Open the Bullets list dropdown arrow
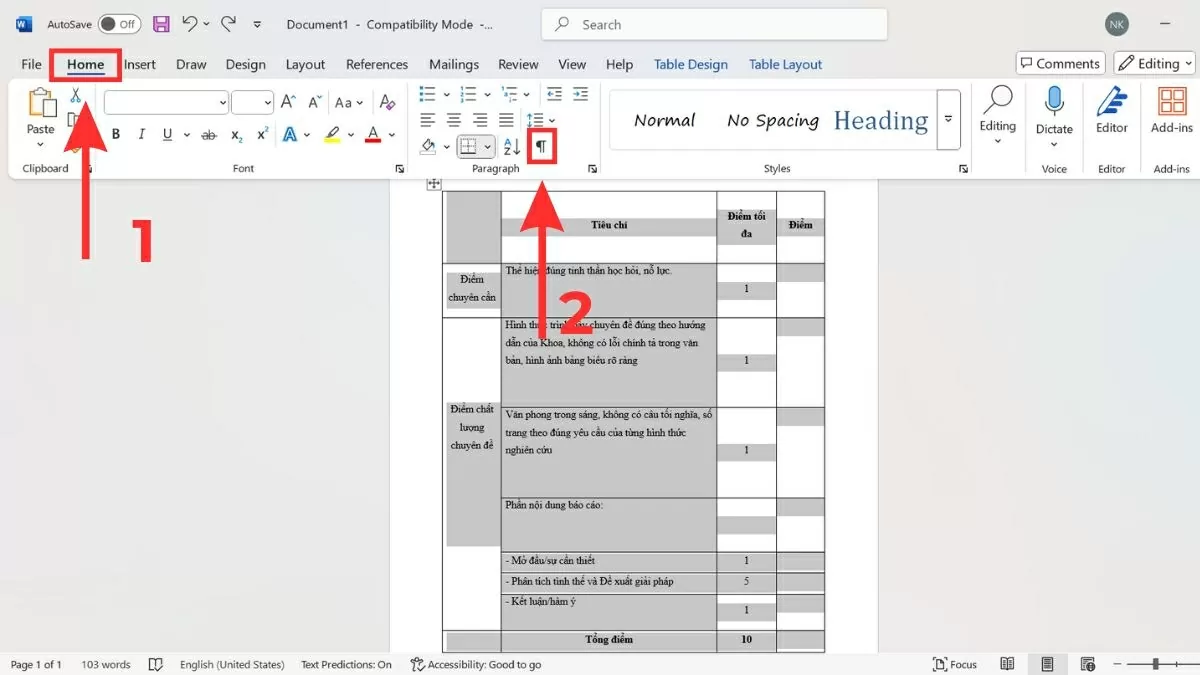This screenshot has height=675, width=1200. tap(447, 94)
